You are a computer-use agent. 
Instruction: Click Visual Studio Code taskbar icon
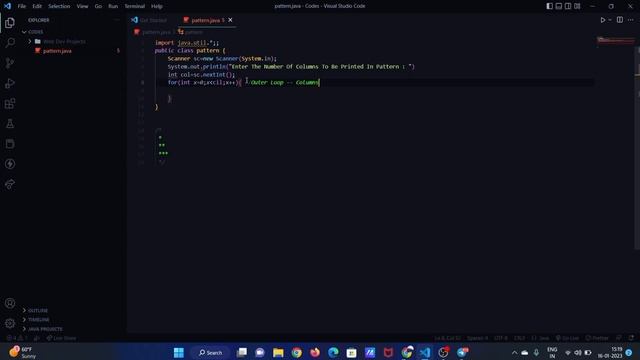[x=425, y=352]
